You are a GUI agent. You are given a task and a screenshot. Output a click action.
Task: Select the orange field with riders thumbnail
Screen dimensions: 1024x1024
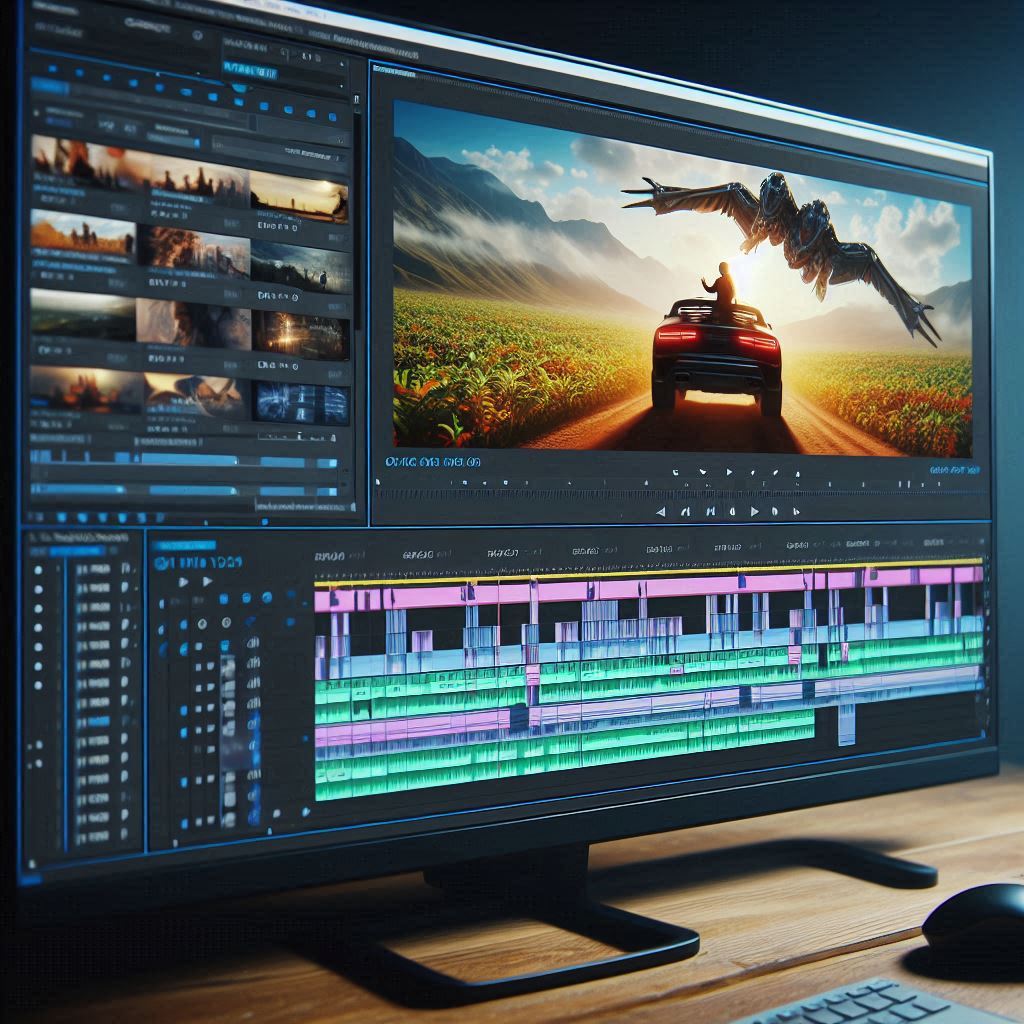point(83,233)
